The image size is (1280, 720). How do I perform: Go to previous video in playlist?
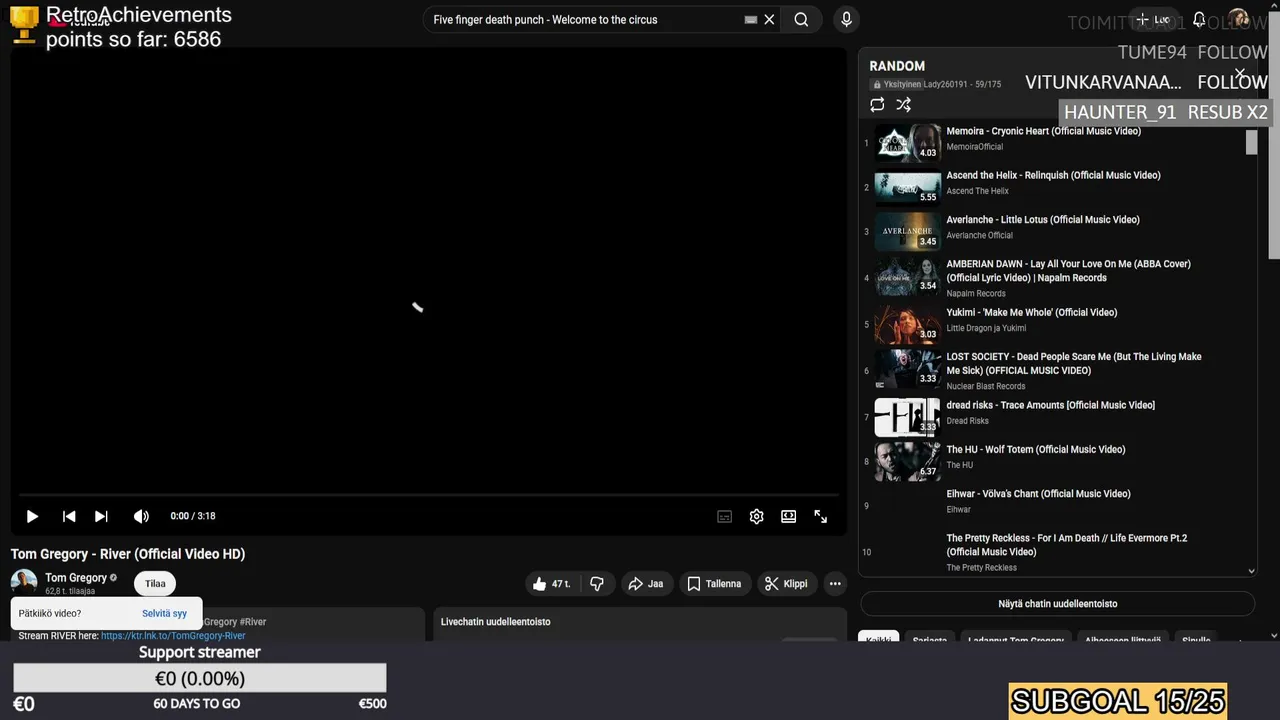69,516
